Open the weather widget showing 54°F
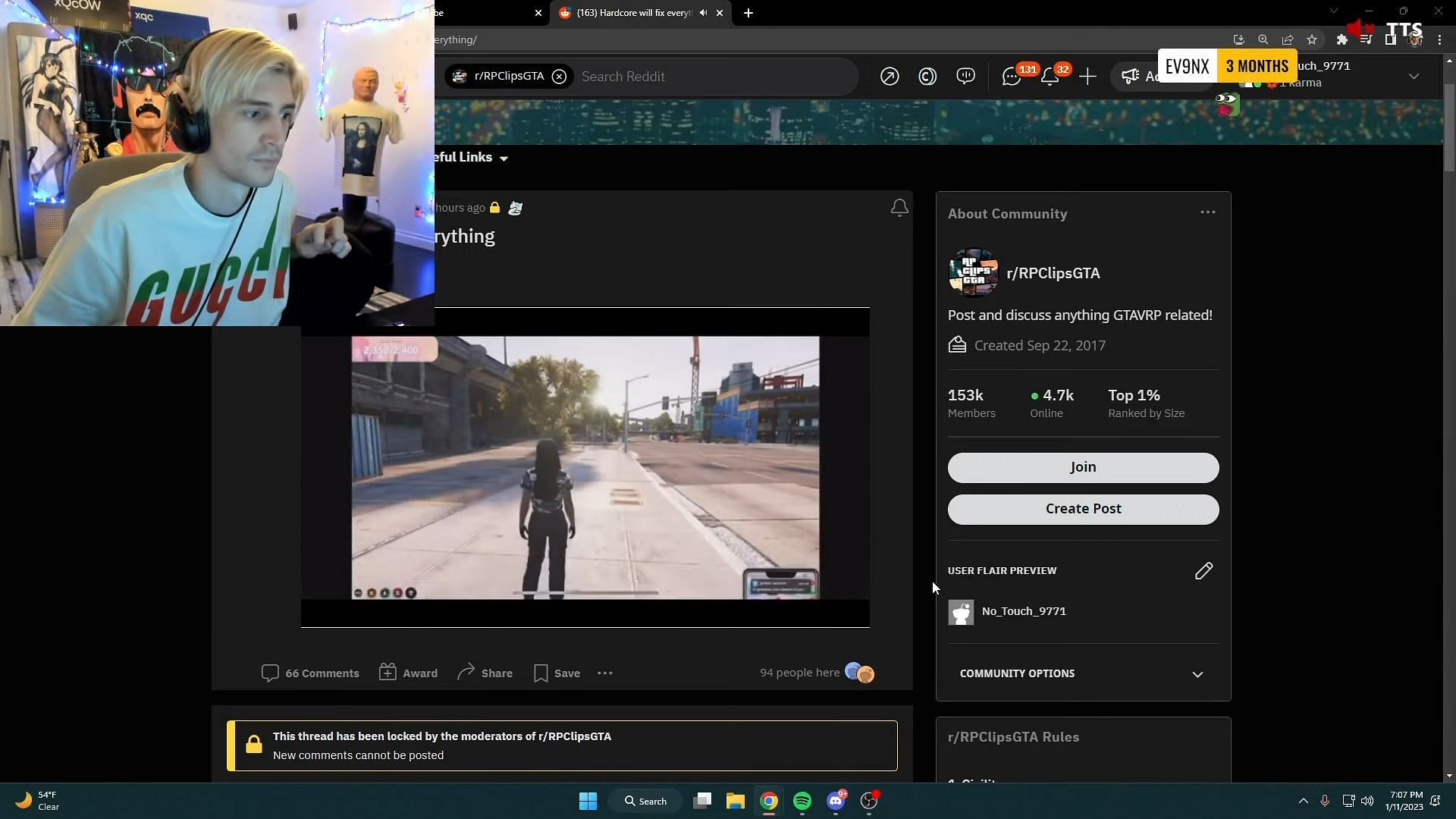 [x=38, y=801]
